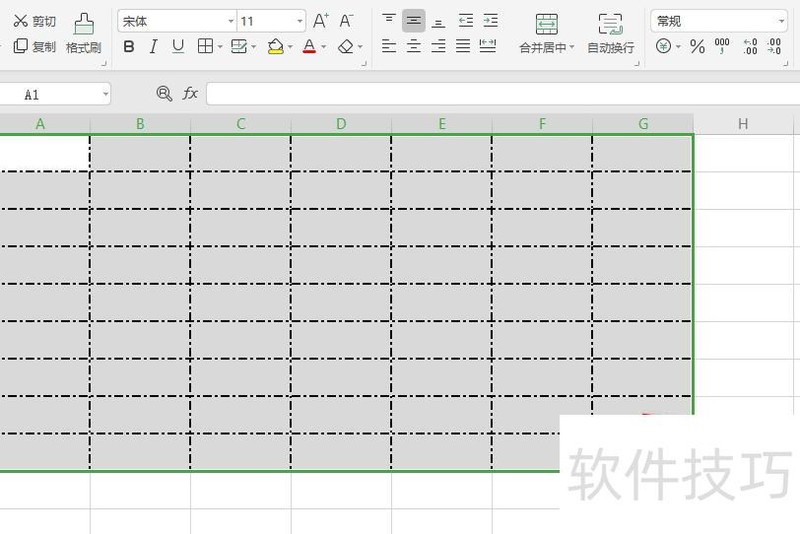The width and height of the screenshot is (800, 534).
Task: Increase decimal places icon
Action: coord(749,46)
